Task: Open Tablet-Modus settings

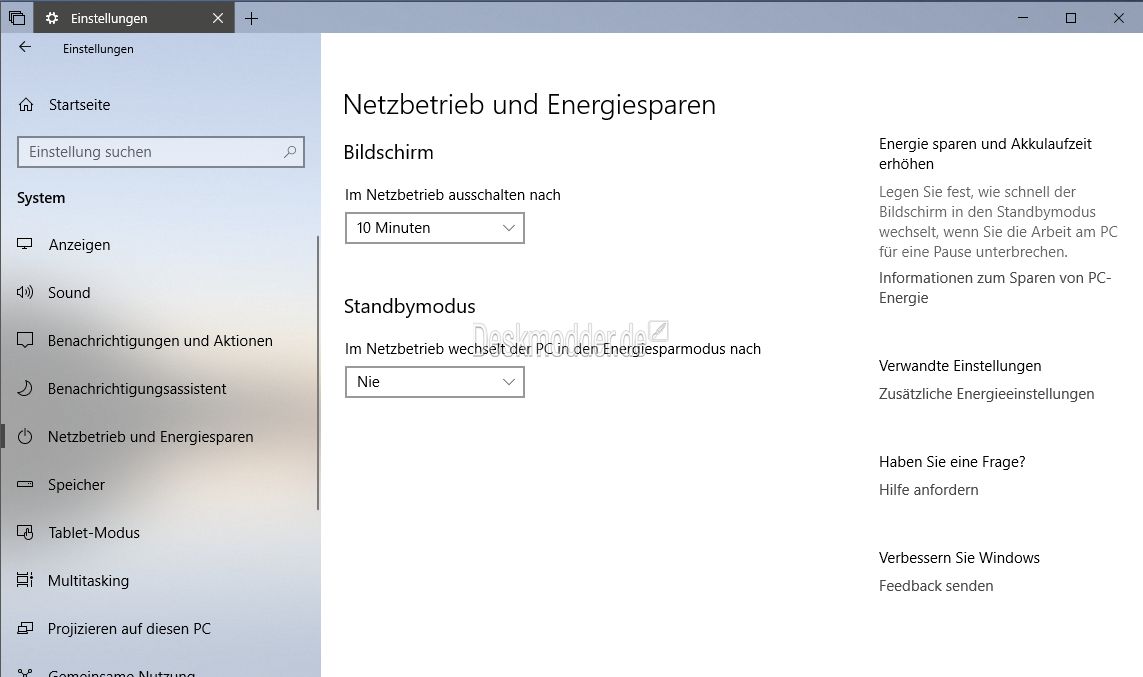Action: [94, 533]
